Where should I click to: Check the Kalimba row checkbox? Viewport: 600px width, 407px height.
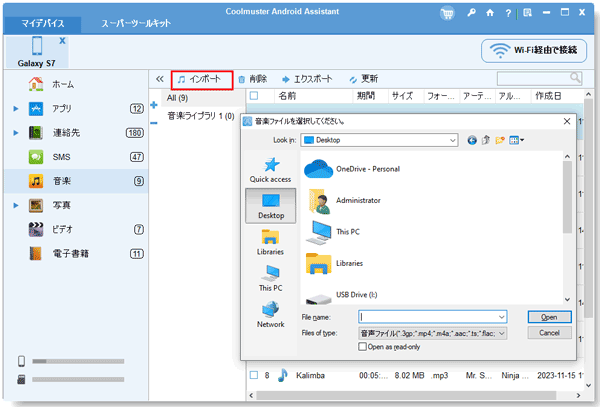click(253, 375)
